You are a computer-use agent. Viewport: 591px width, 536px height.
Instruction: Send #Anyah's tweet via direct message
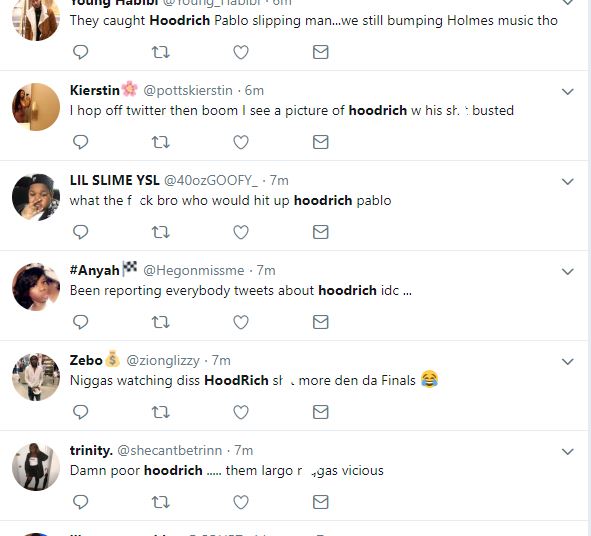[x=321, y=322]
